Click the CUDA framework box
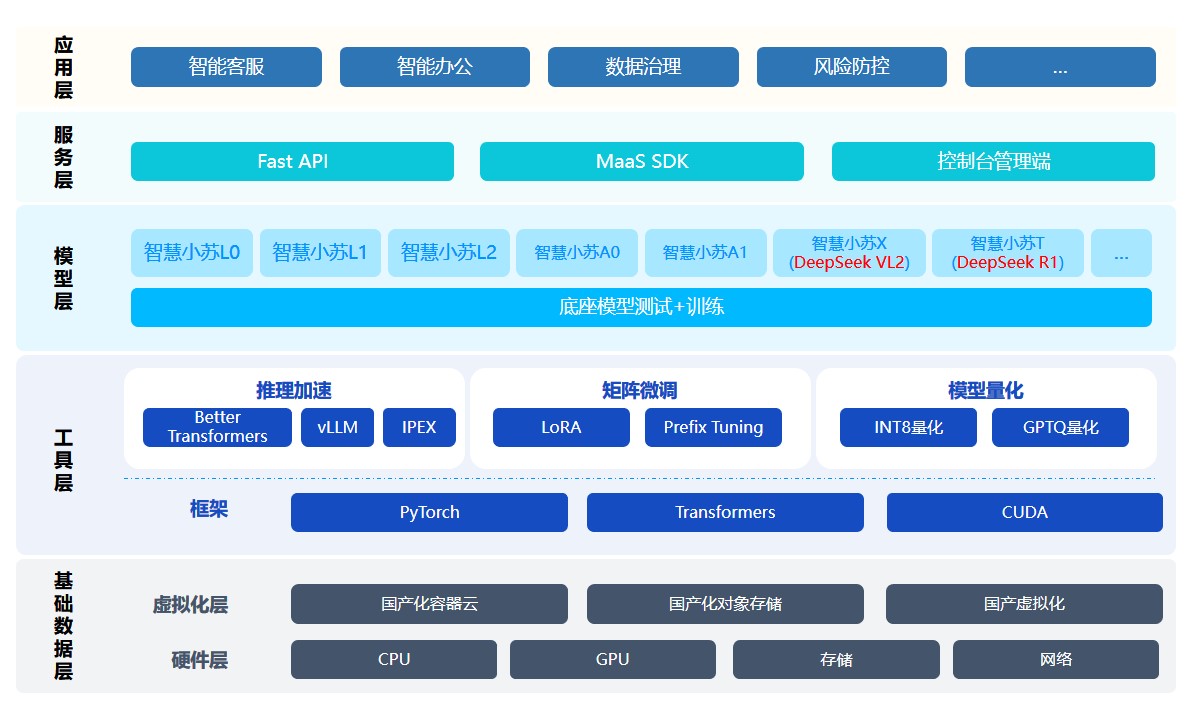 [1024, 512]
